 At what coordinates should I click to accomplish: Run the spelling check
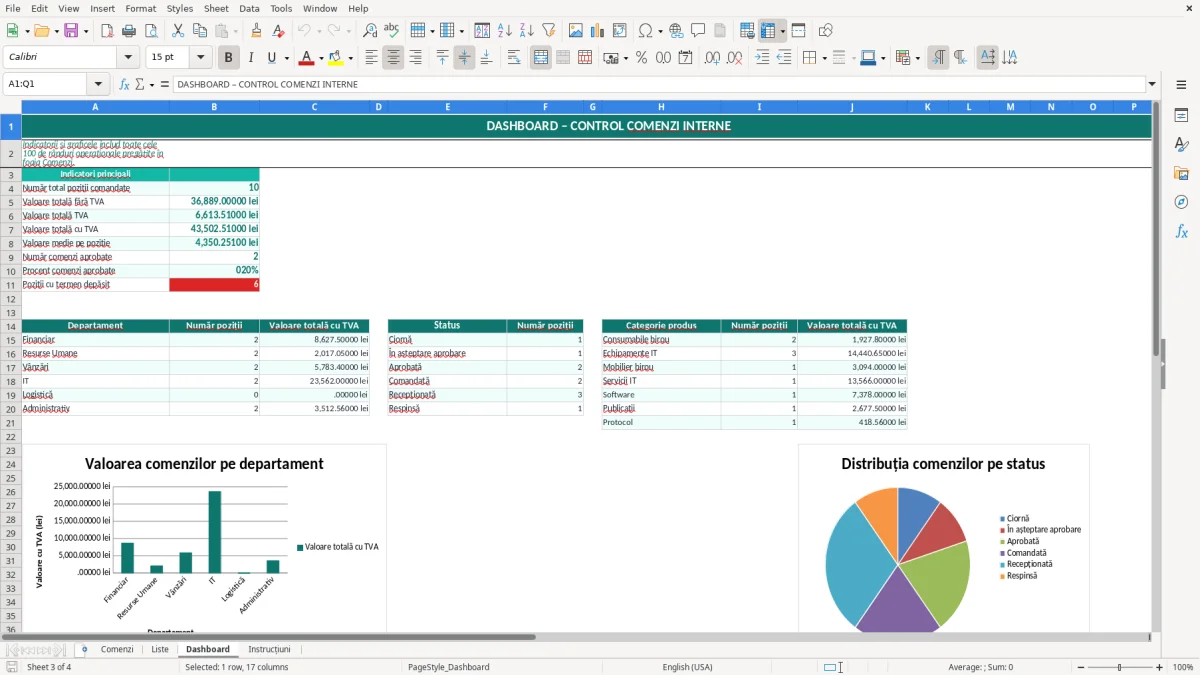tap(392, 31)
